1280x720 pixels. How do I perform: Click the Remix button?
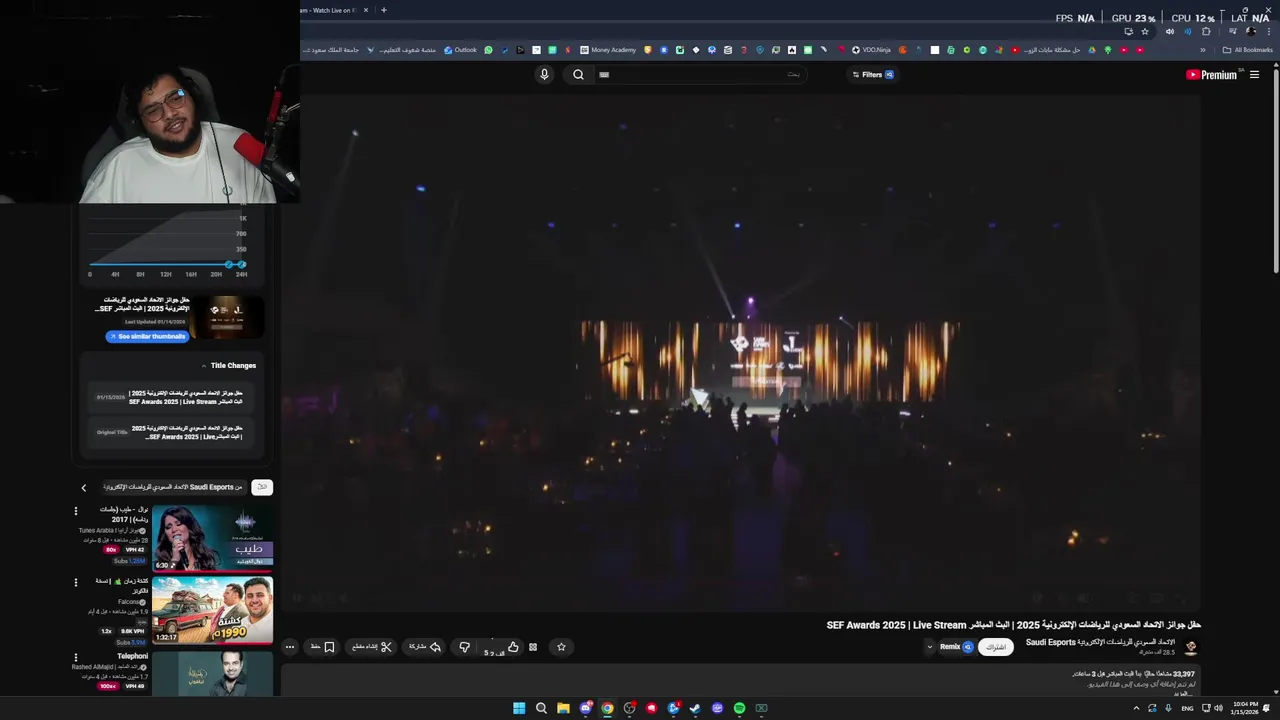coord(956,647)
